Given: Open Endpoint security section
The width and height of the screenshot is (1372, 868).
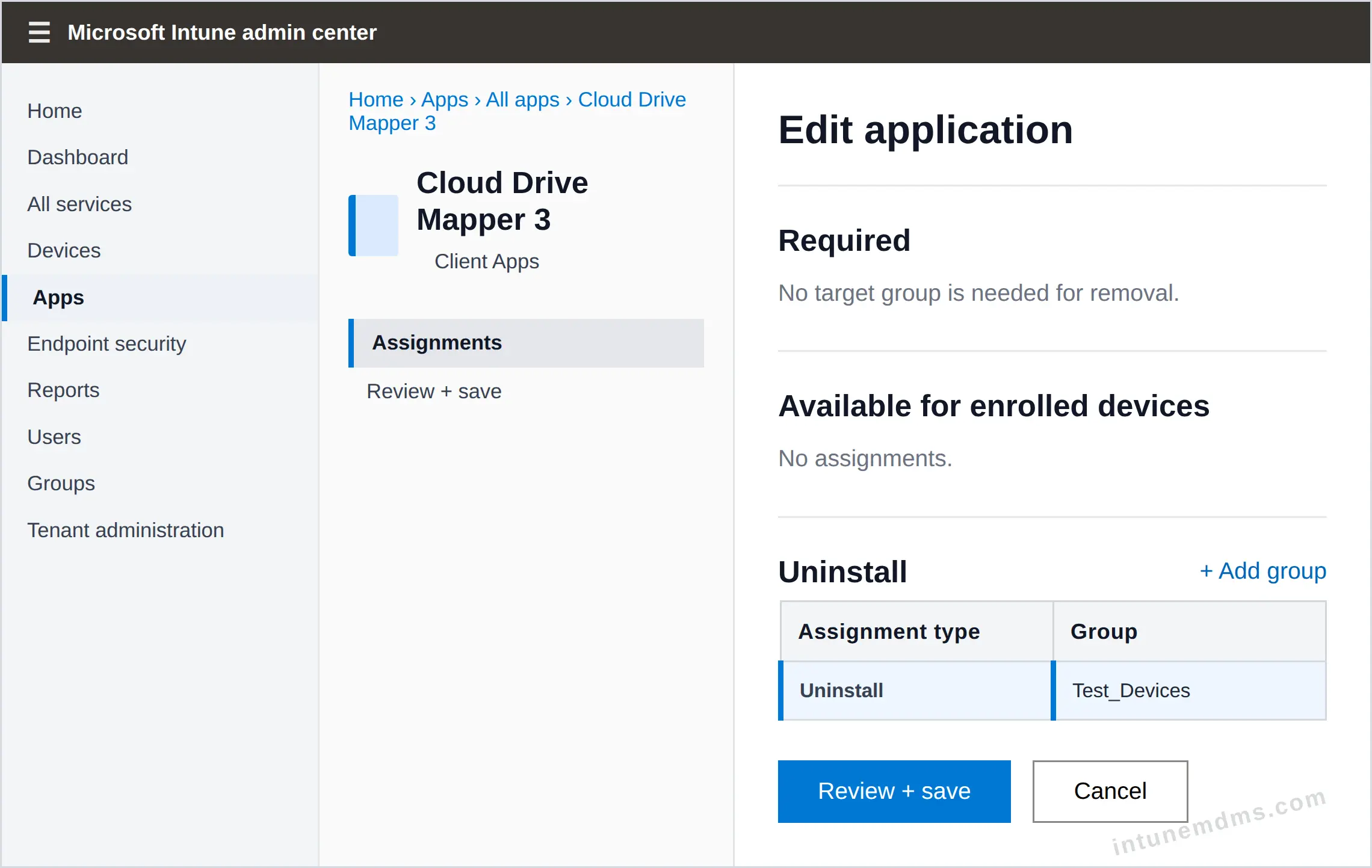Looking at the screenshot, I should click(107, 343).
